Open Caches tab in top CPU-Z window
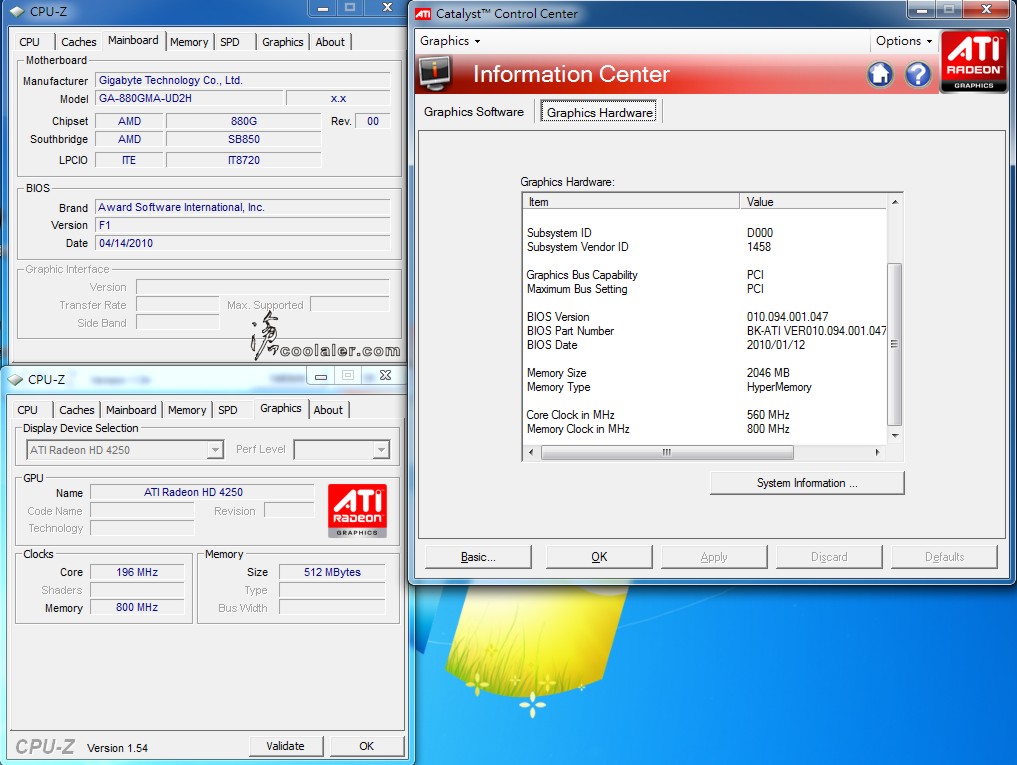This screenshot has width=1017, height=765. point(78,42)
